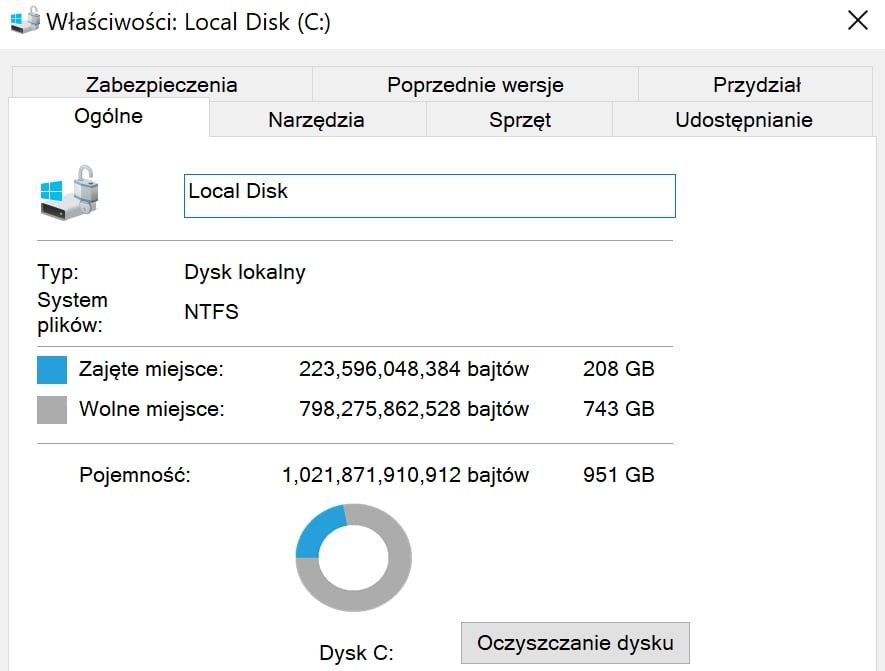Click the gray free space color square
Viewport: 885px width, 671px height.
click(x=52, y=409)
